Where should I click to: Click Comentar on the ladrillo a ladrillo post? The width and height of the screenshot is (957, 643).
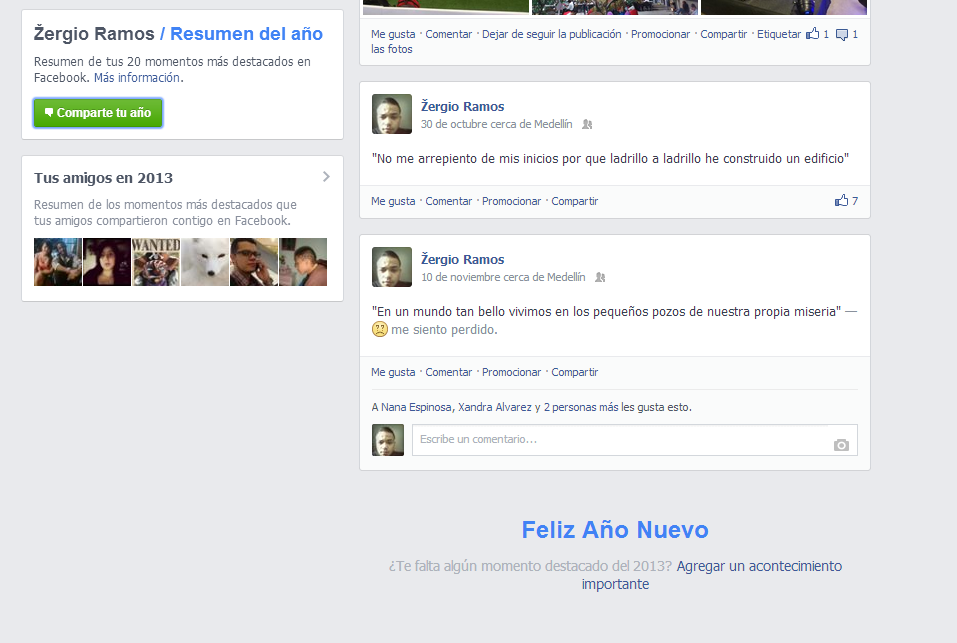pyautogui.click(x=449, y=201)
